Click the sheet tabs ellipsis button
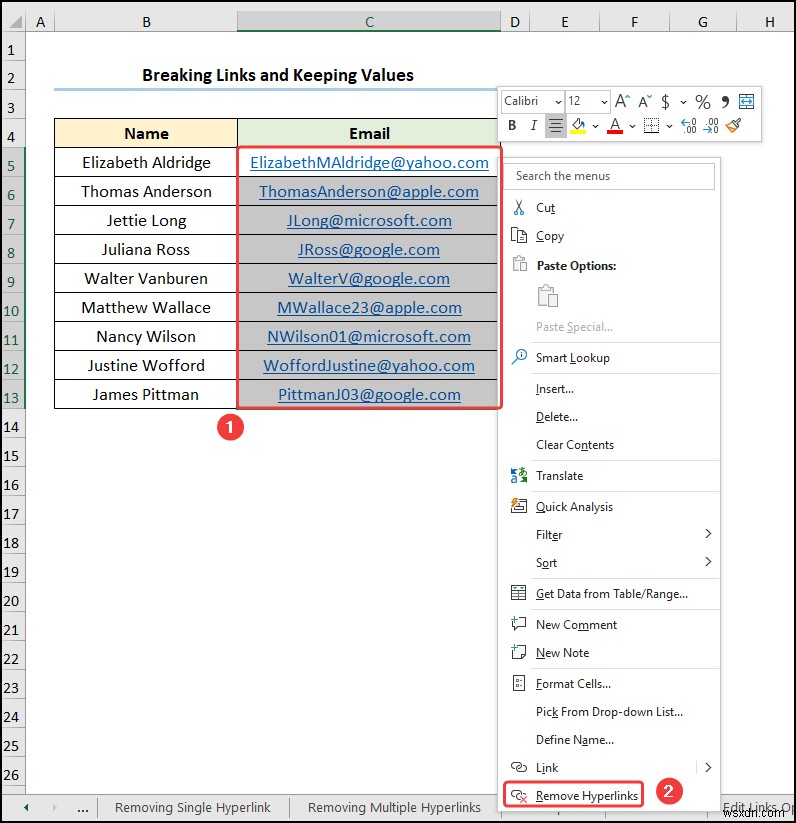 coord(82,808)
